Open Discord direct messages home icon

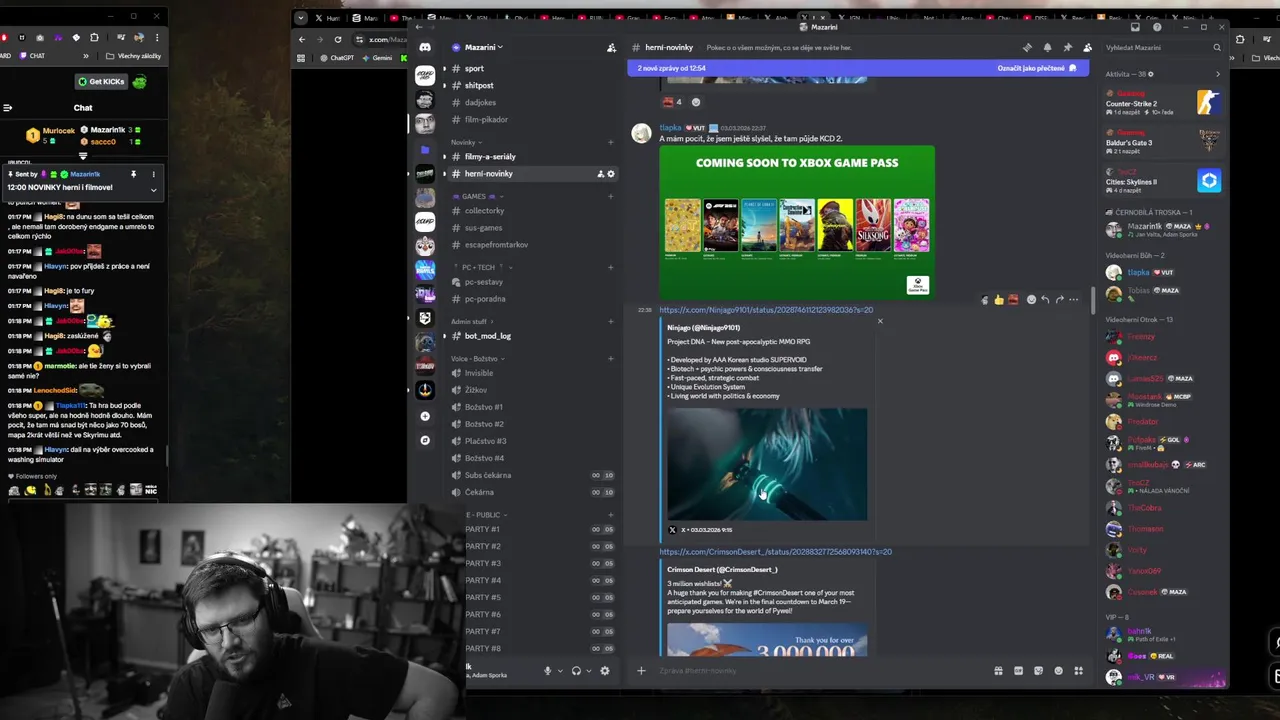pos(425,47)
